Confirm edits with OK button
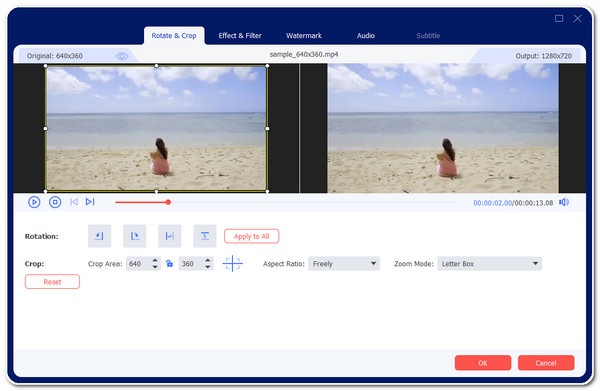The height and width of the screenshot is (391, 600). tap(483, 363)
